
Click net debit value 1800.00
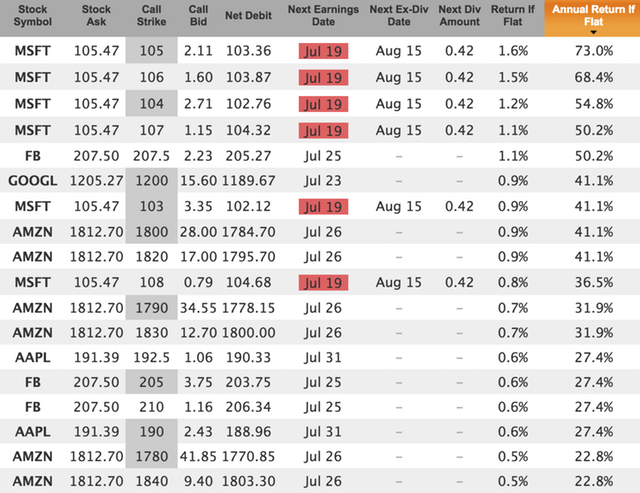(x=249, y=333)
